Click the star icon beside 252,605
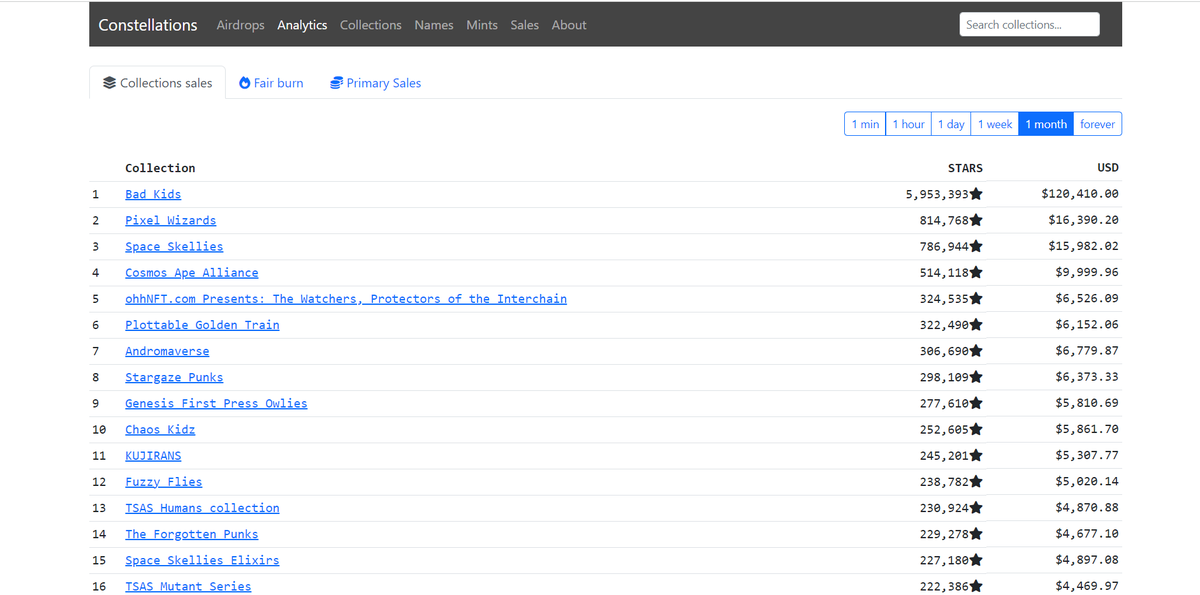 [976, 429]
